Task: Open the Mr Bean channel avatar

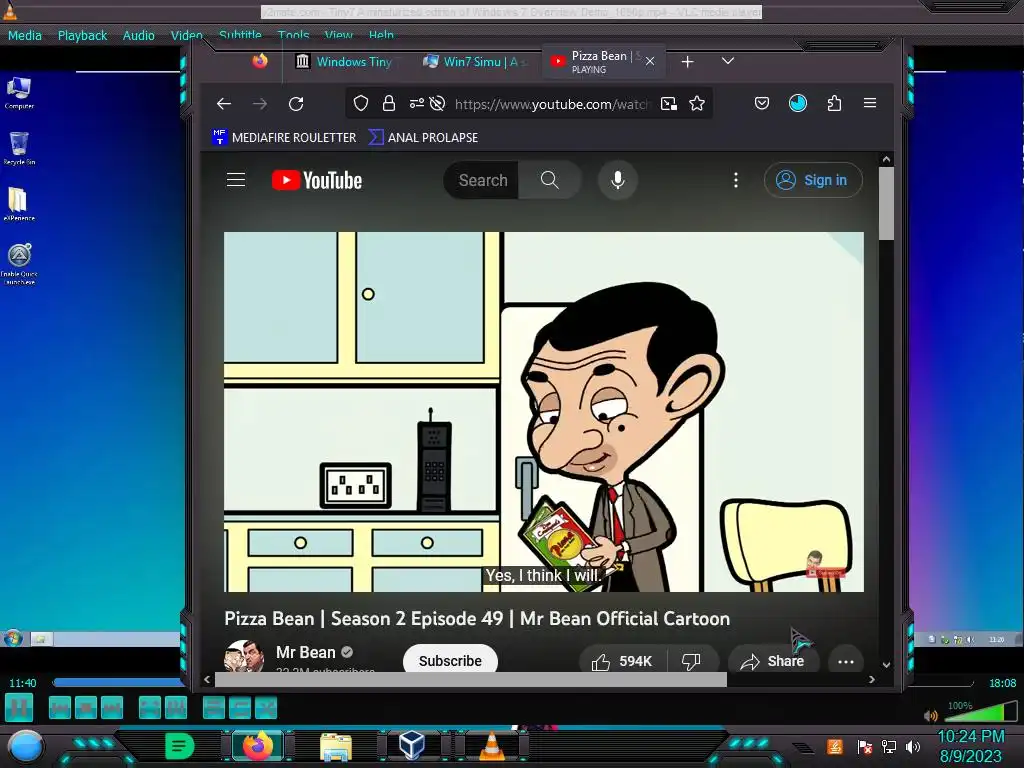Action: pos(244,656)
